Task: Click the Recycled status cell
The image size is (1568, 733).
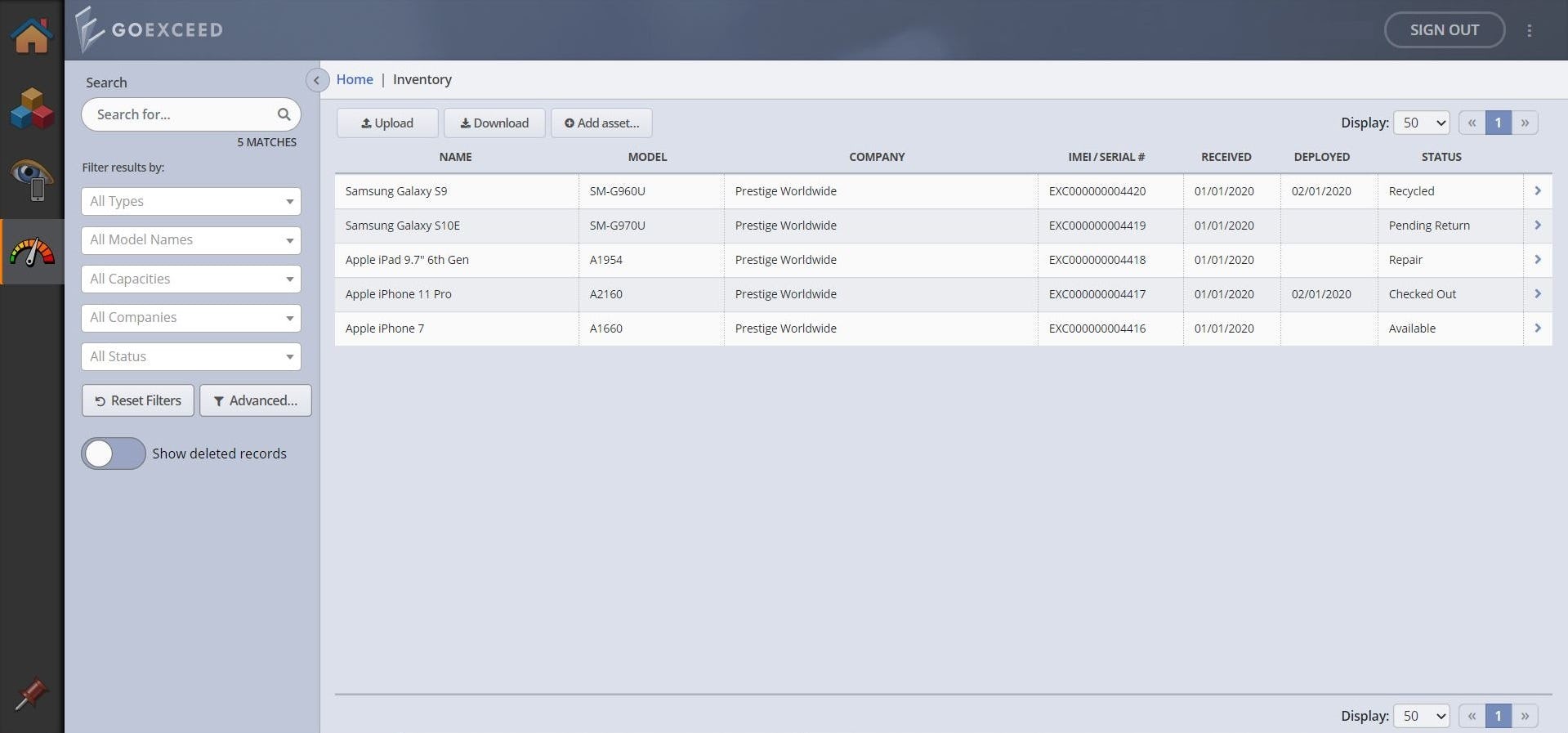Action: tap(1450, 190)
